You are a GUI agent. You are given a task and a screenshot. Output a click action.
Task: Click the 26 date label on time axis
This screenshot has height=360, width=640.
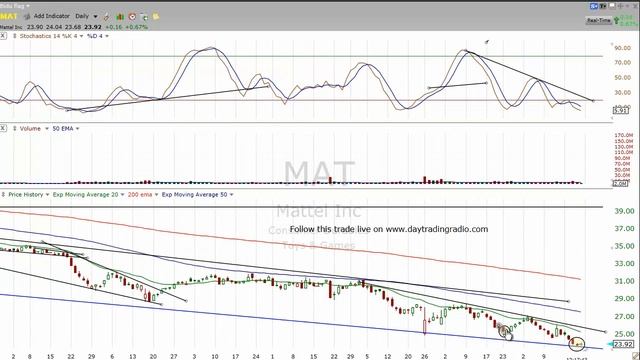coord(424,356)
